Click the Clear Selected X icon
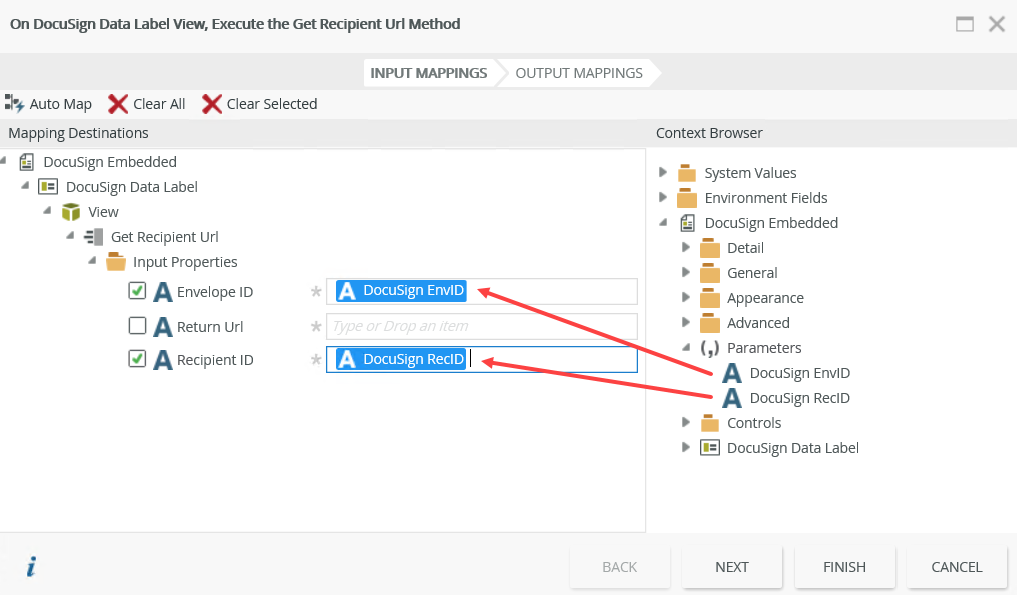 [x=212, y=104]
